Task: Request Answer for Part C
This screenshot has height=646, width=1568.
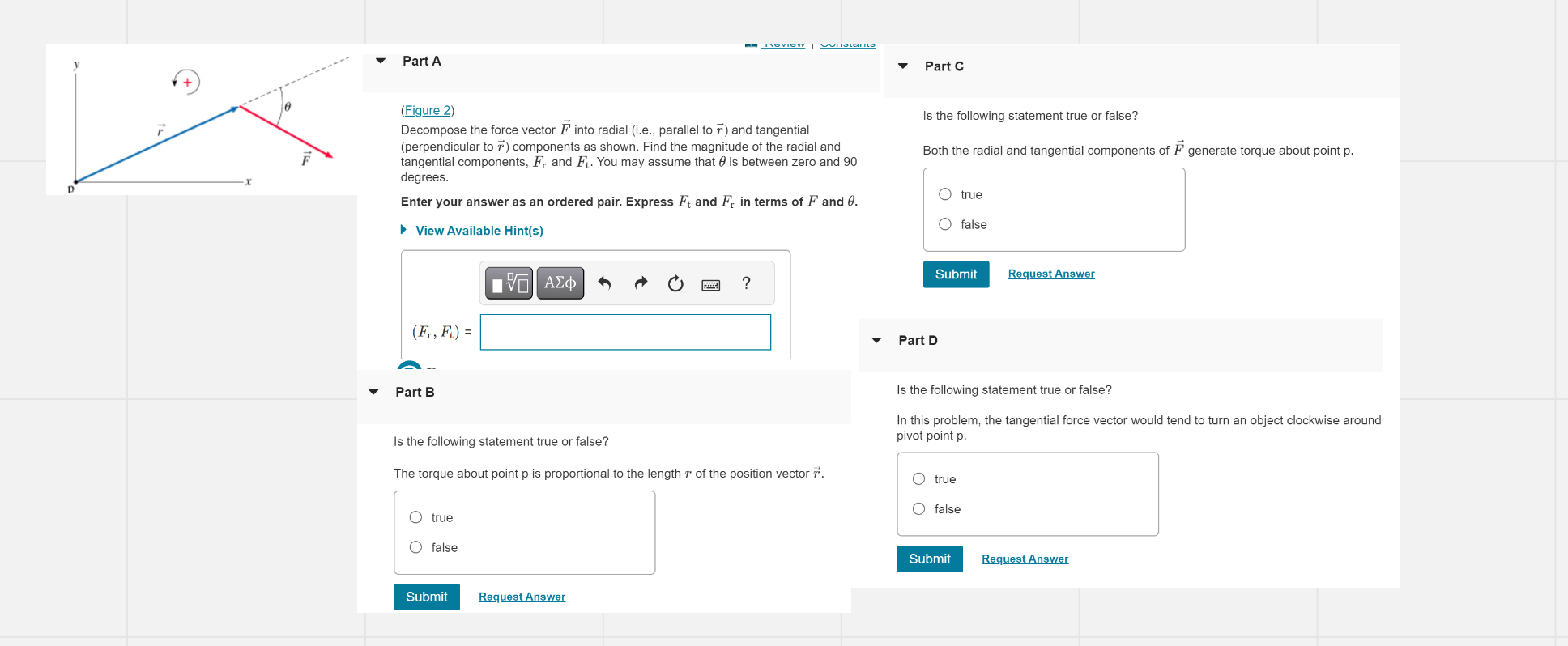Action: click(x=1051, y=274)
